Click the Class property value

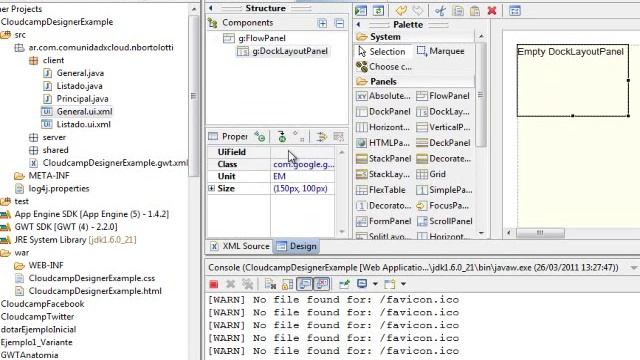(302, 164)
